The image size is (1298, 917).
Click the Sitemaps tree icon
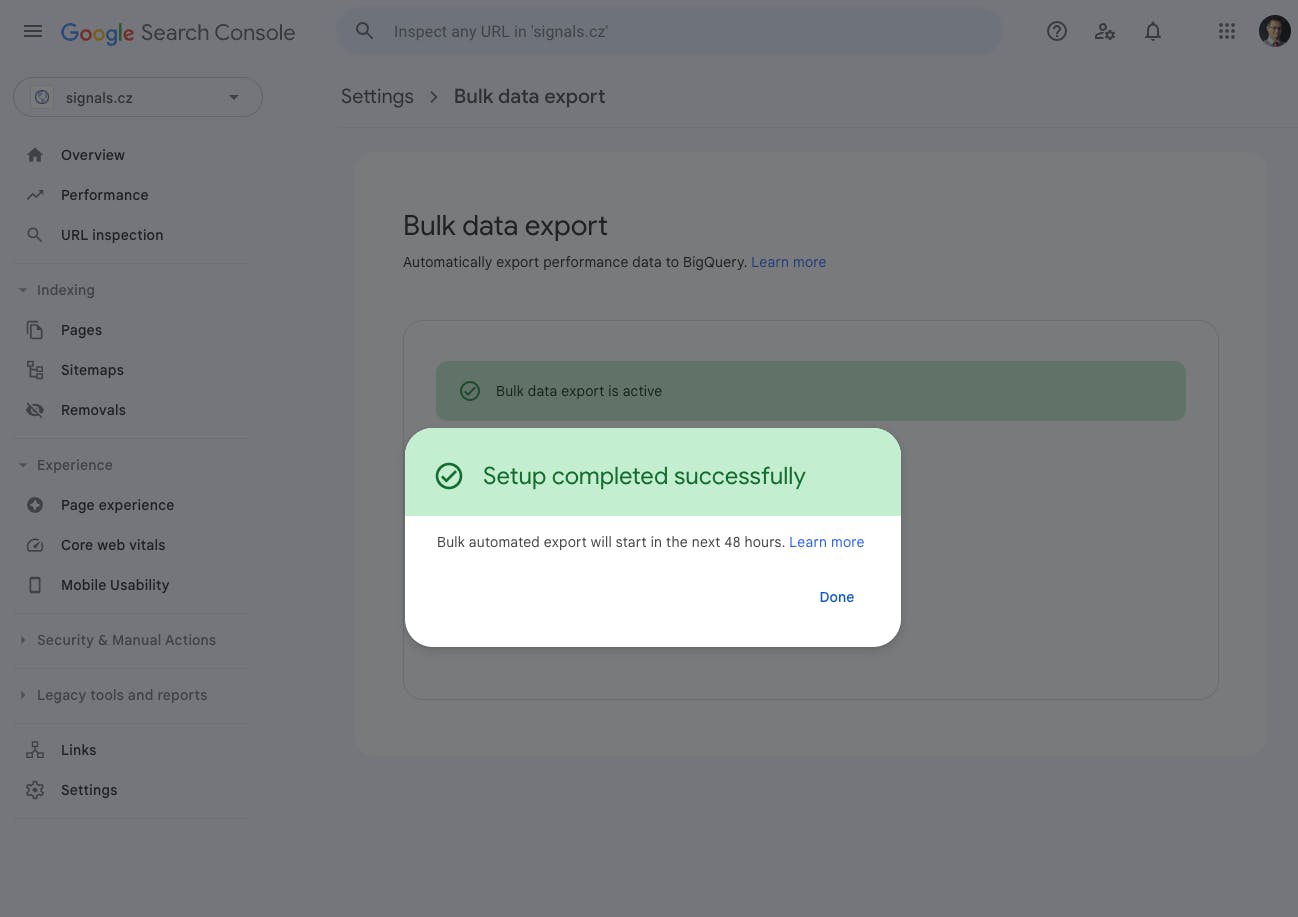coord(35,370)
